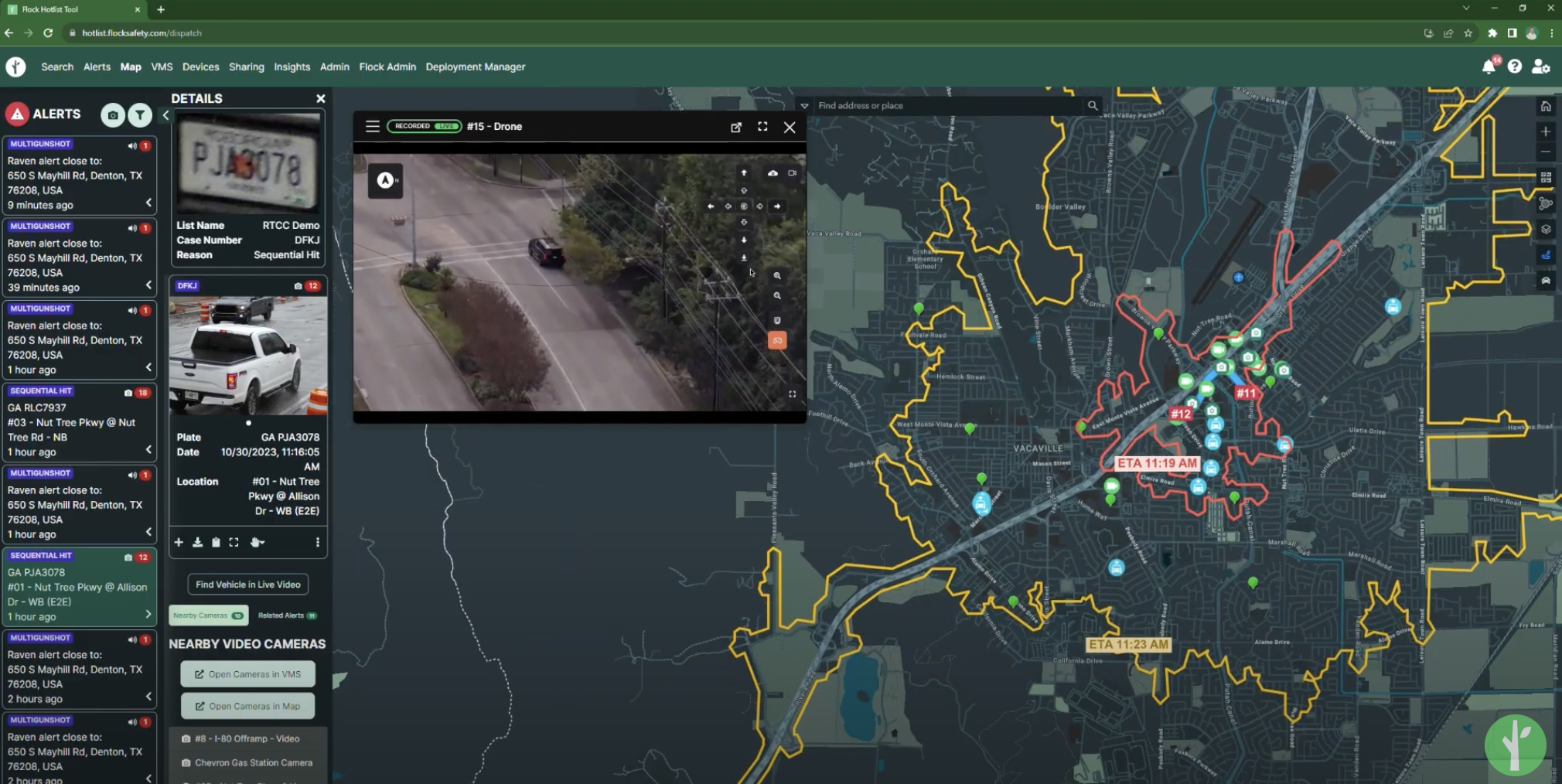The width and height of the screenshot is (1562, 784).
Task: Zoom in the drone camera view
Action: [777, 275]
